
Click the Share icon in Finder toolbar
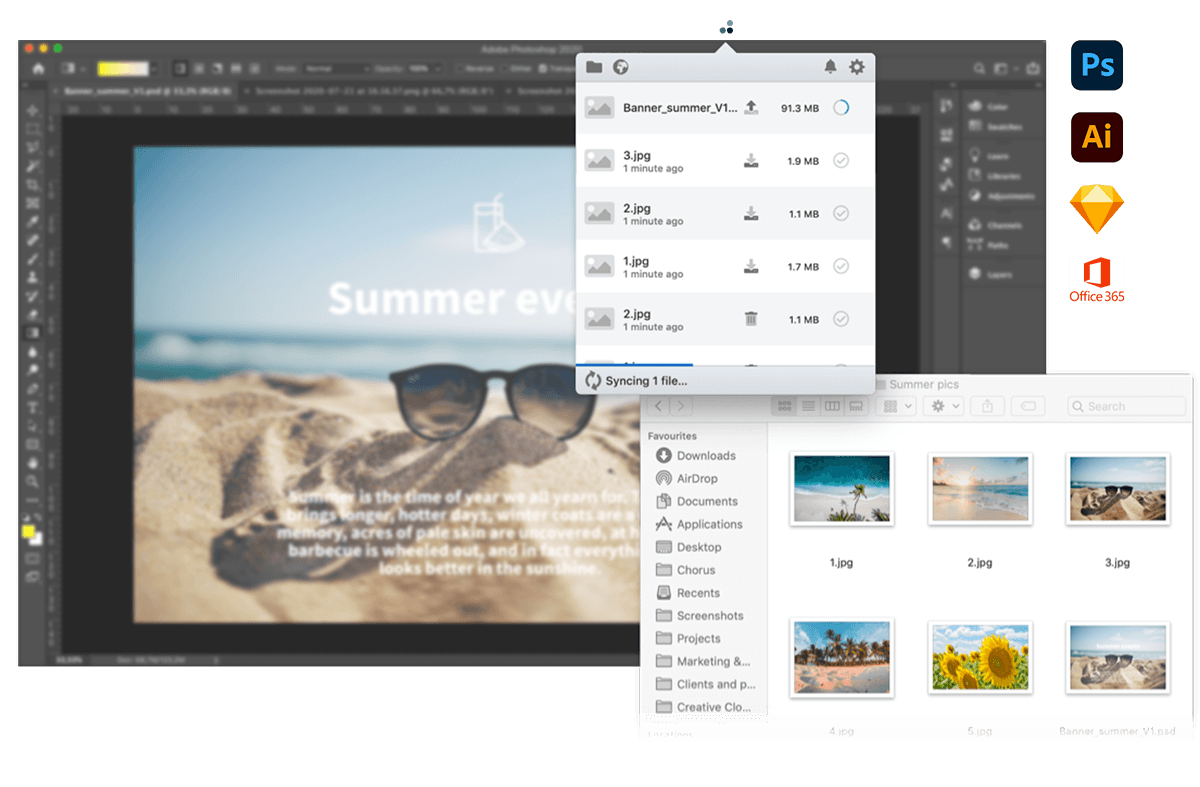[x=988, y=406]
